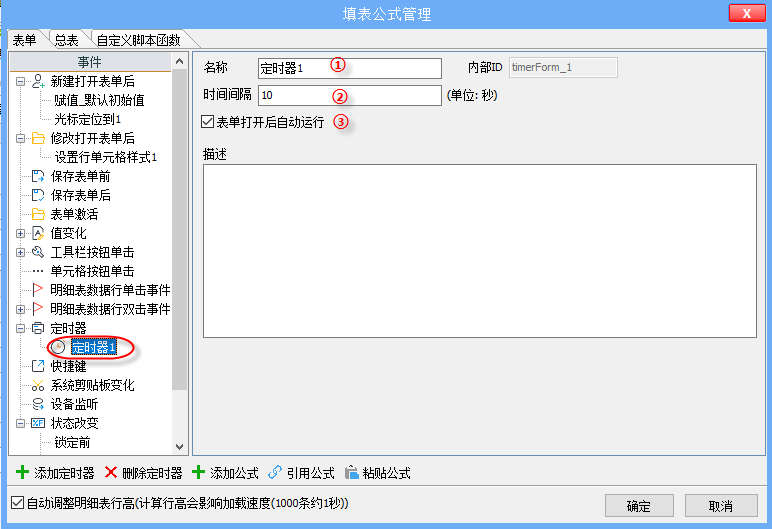Click the 修改打开表单后 folder icon
The height and width of the screenshot is (529, 772).
tap(38, 138)
